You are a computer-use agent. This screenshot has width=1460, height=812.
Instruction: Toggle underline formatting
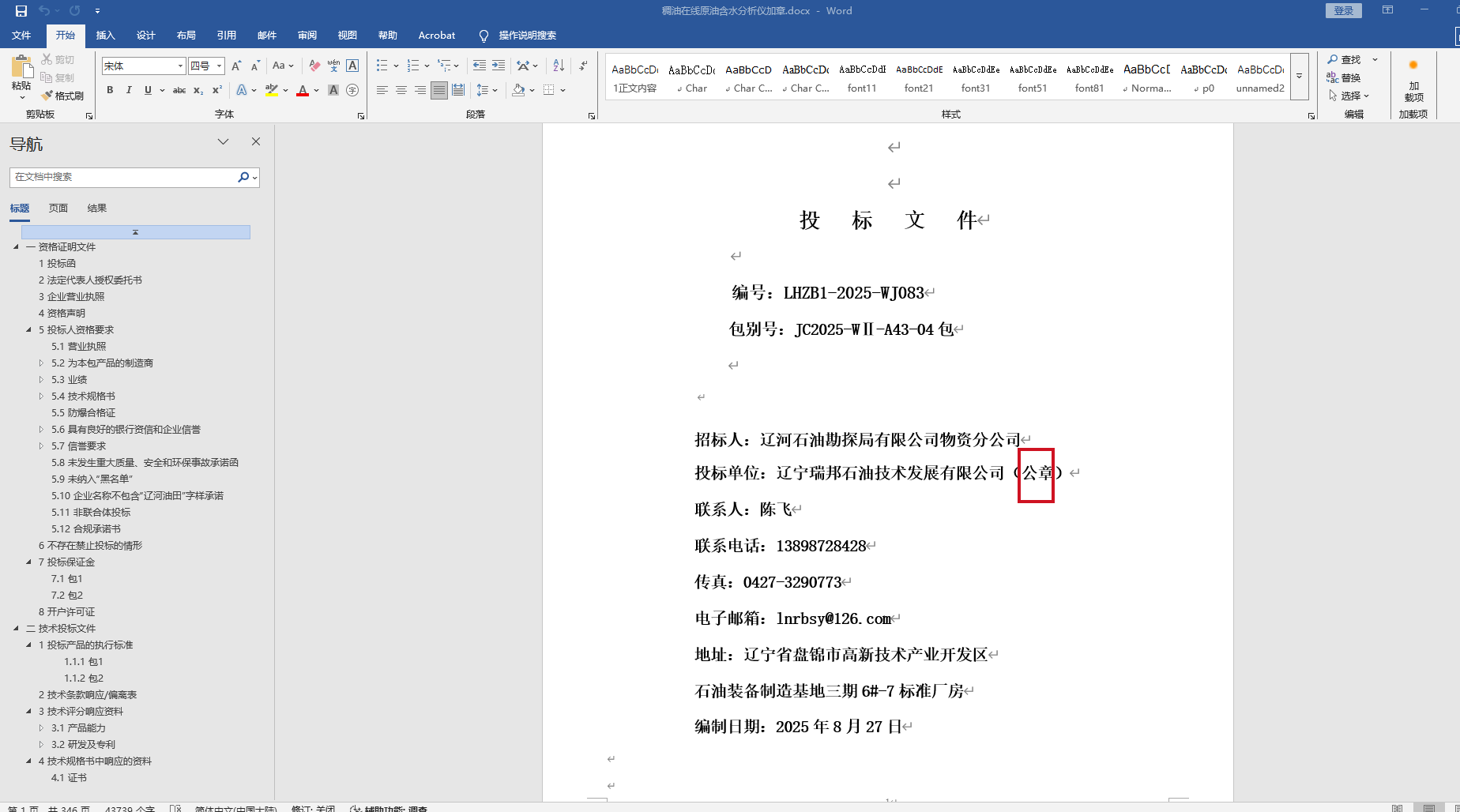(148, 91)
